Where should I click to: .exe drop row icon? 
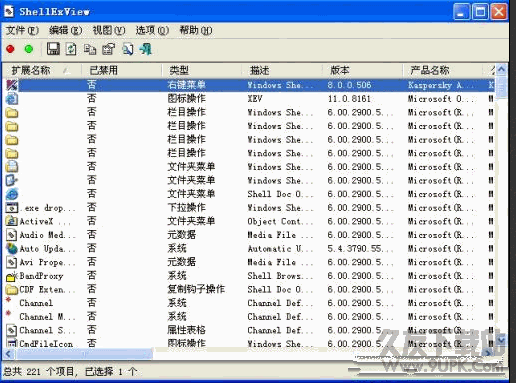(x=12, y=208)
